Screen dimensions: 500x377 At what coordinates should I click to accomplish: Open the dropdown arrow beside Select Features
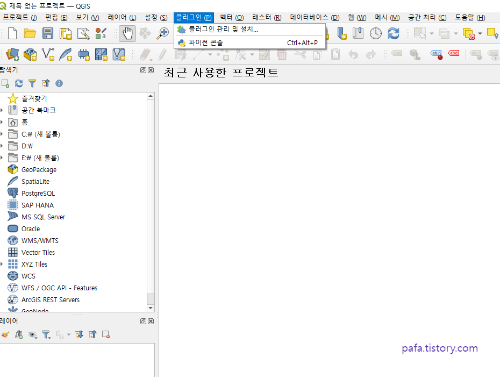431,33
